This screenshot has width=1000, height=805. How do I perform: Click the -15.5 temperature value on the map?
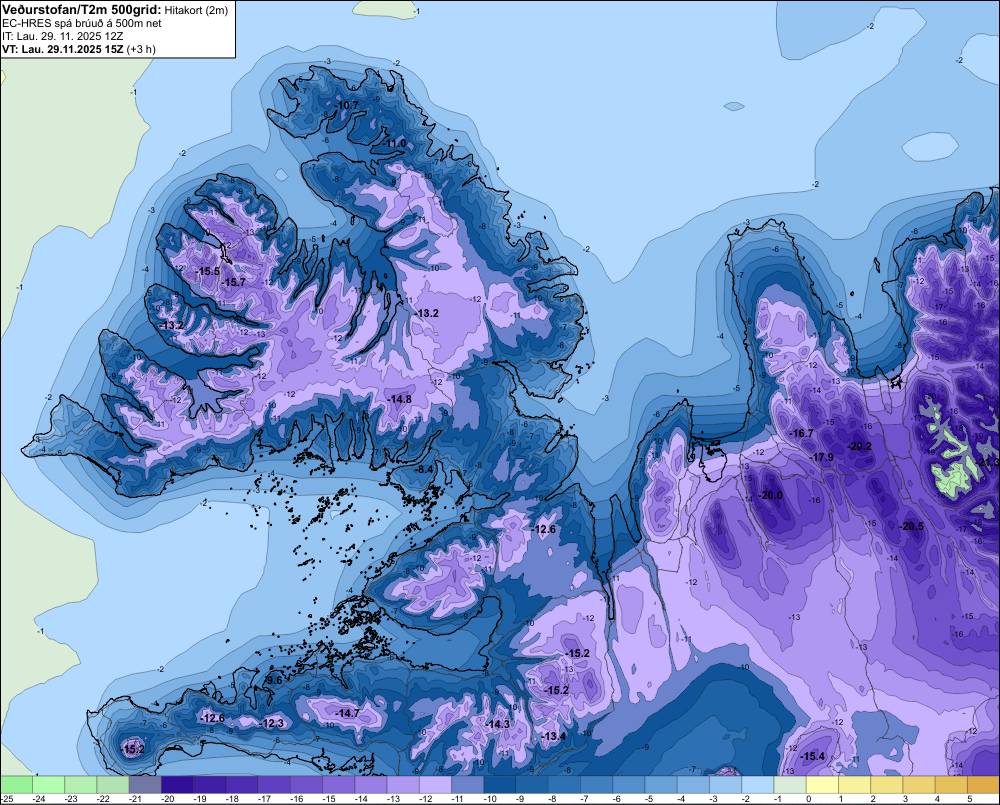[x=208, y=271]
